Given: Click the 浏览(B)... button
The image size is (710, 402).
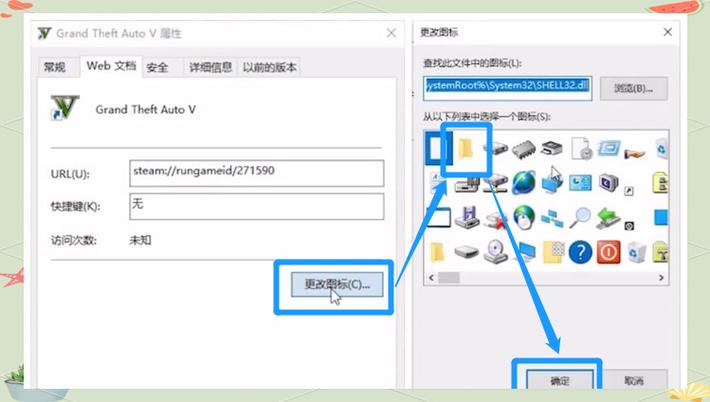Looking at the screenshot, I should (633, 88).
